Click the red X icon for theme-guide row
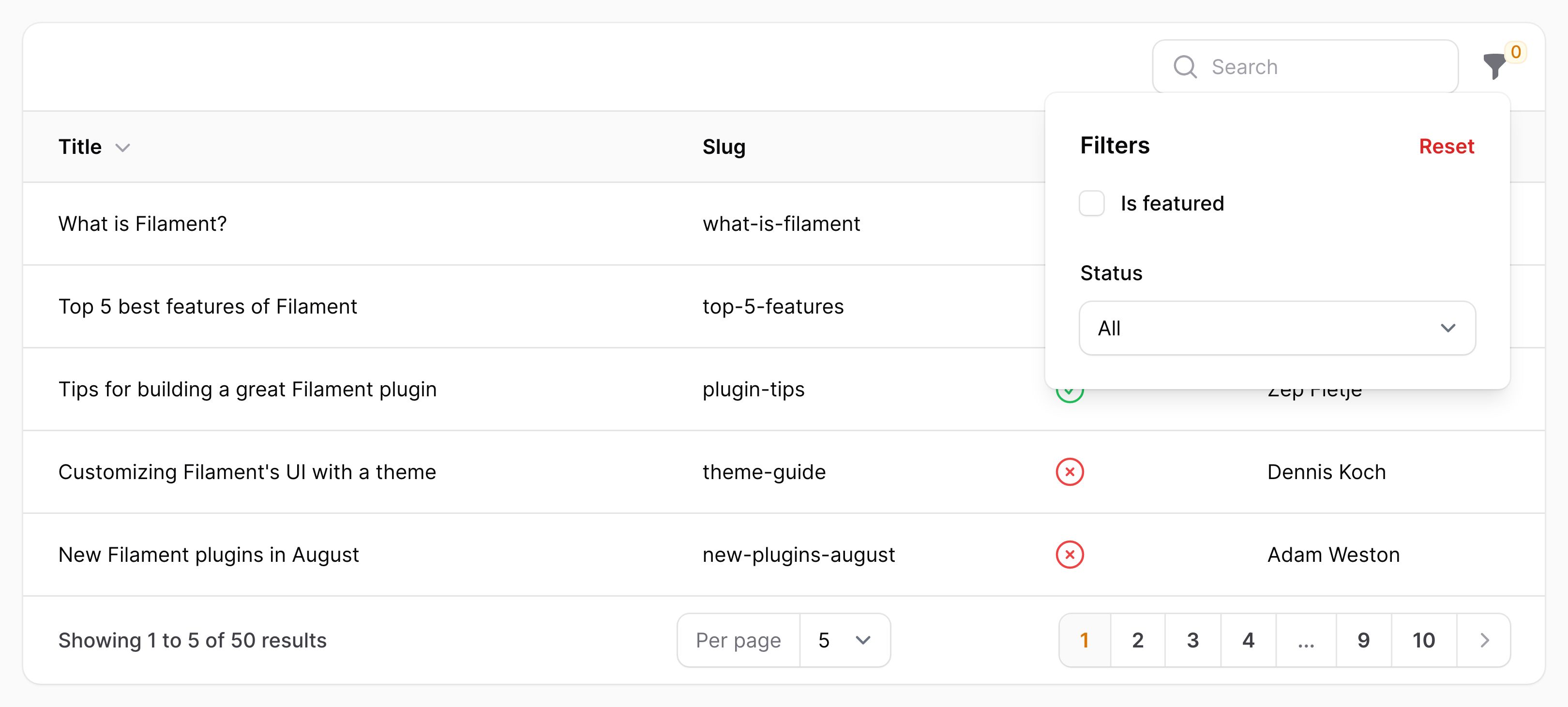1568x707 pixels. [1070, 471]
